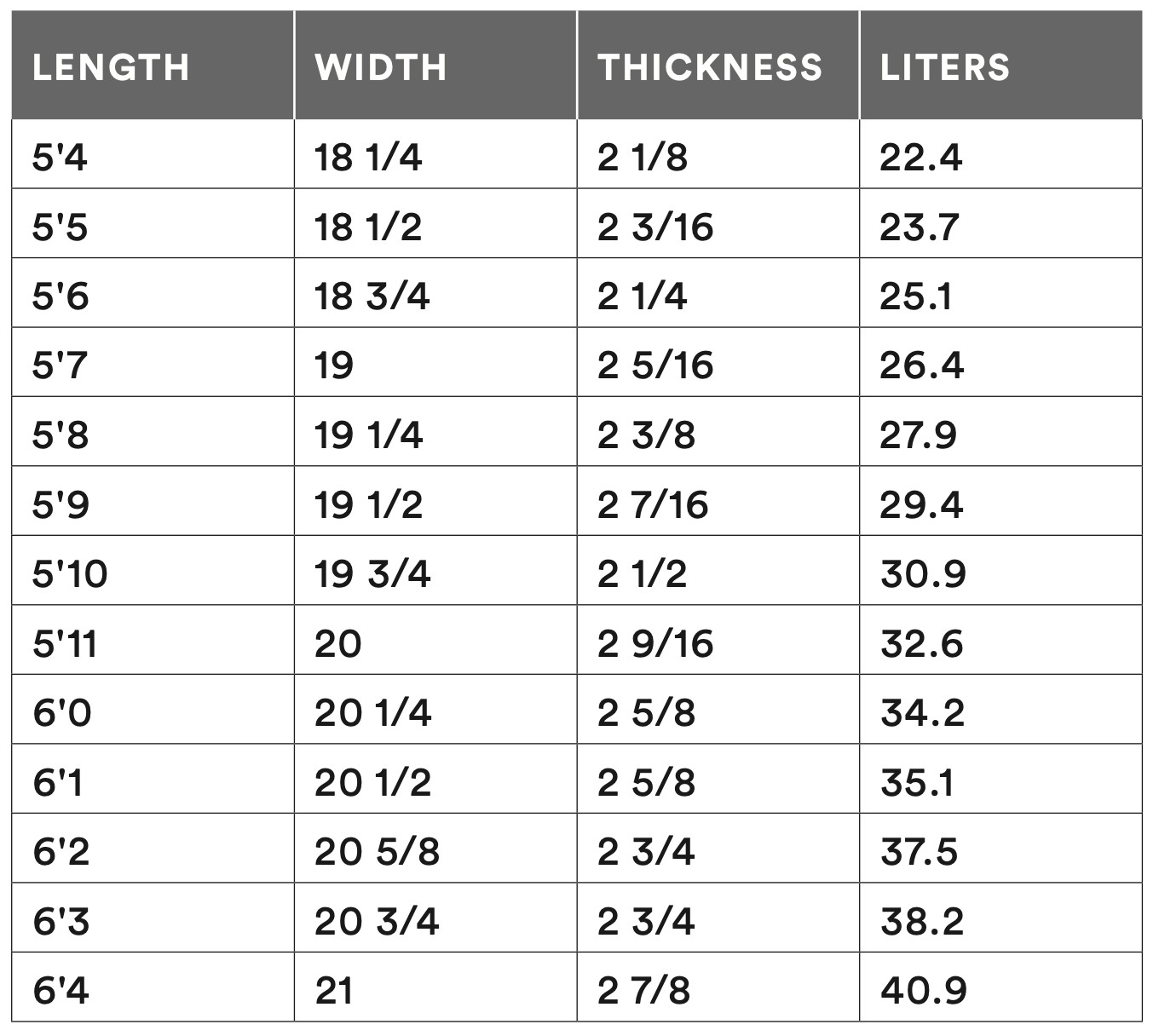Click the 2 1/4 thickness cell

tap(642, 296)
